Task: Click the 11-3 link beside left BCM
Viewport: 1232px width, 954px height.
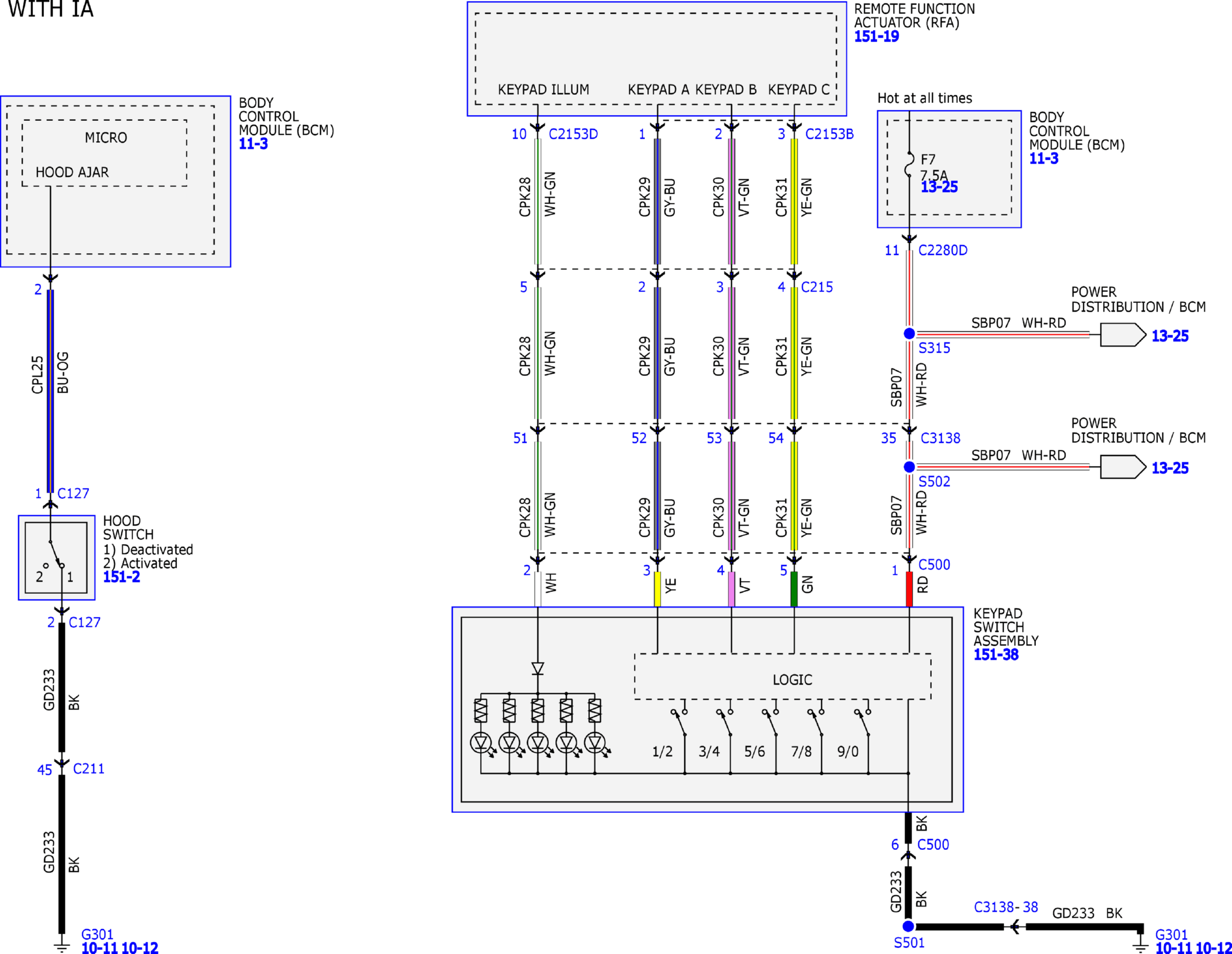Action: 253,143
